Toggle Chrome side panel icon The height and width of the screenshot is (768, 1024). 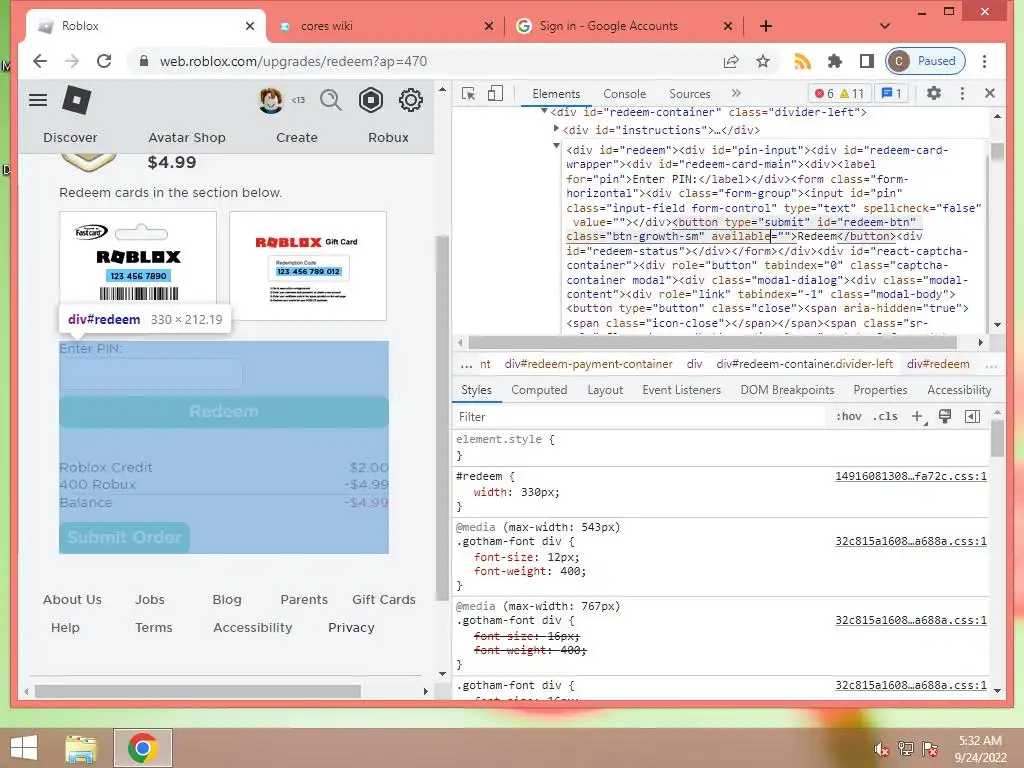pos(867,61)
